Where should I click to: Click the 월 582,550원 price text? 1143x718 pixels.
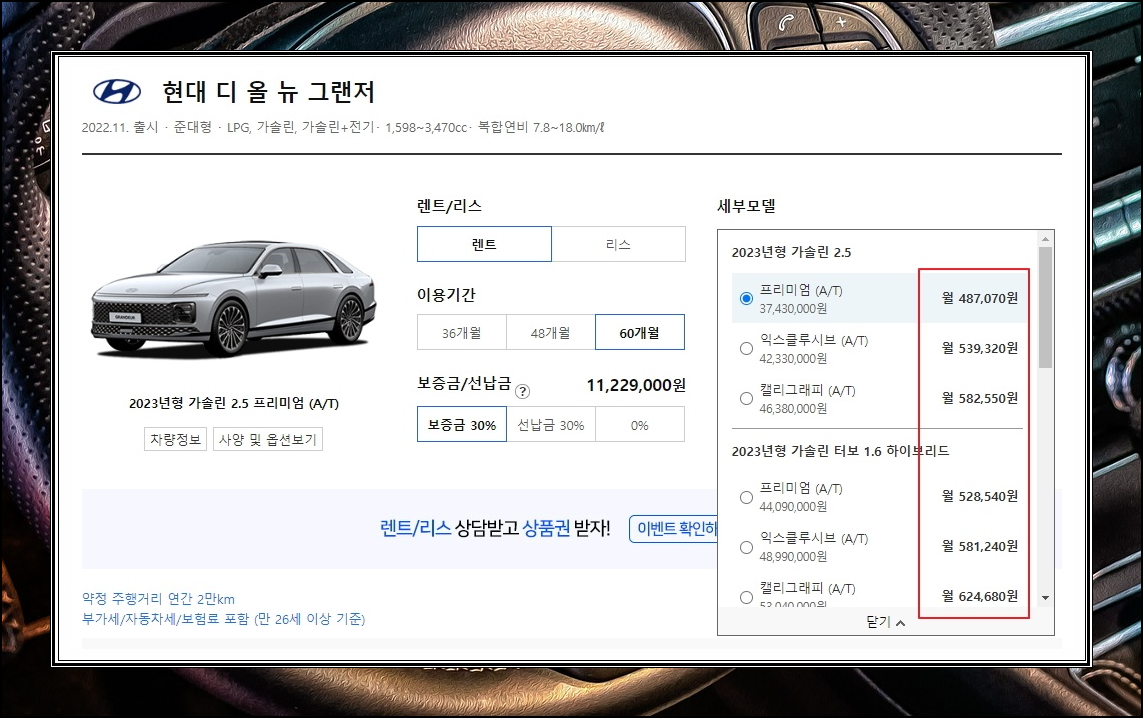pyautogui.click(x=980, y=399)
